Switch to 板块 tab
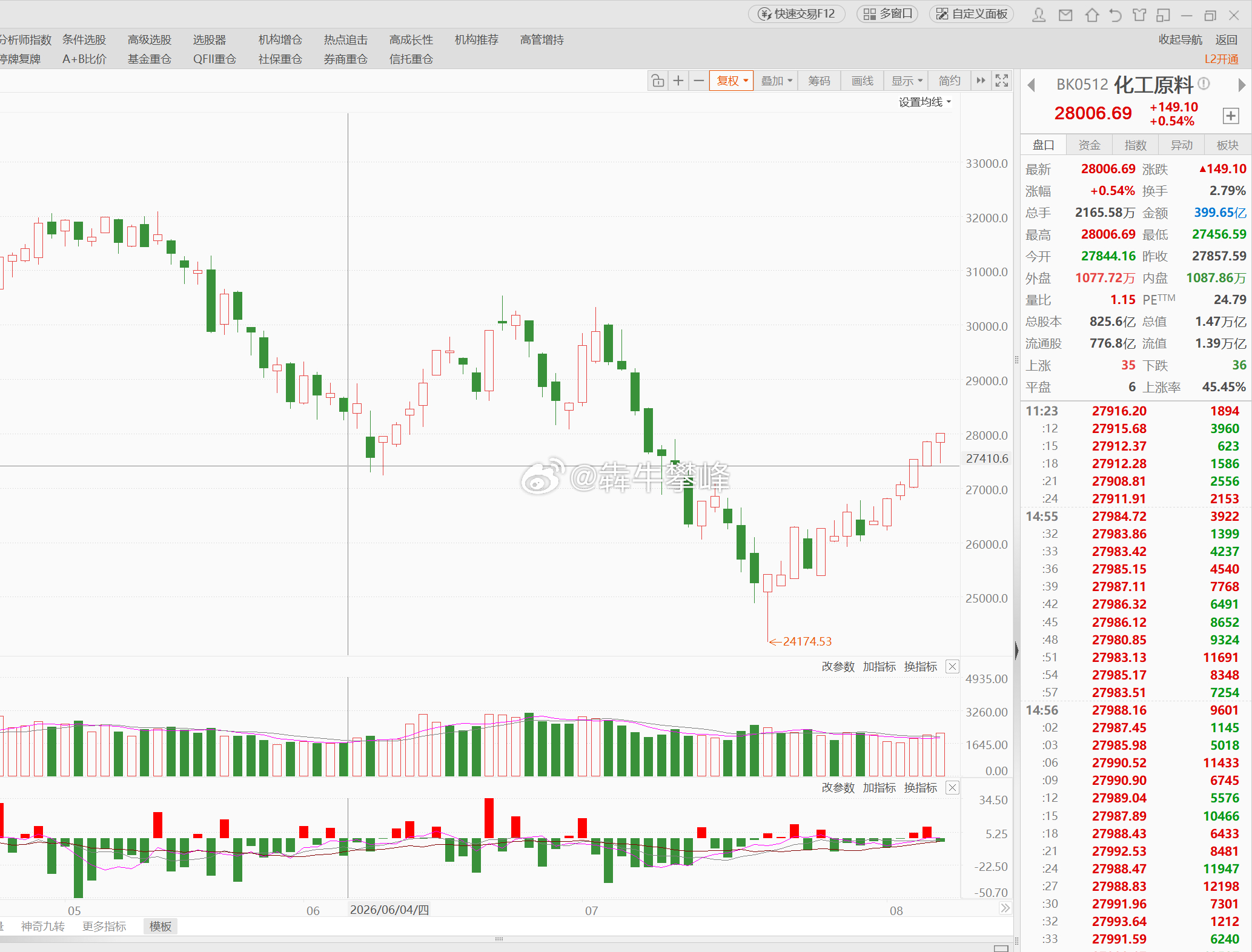Image resolution: width=1252 pixels, height=952 pixels. (1227, 145)
